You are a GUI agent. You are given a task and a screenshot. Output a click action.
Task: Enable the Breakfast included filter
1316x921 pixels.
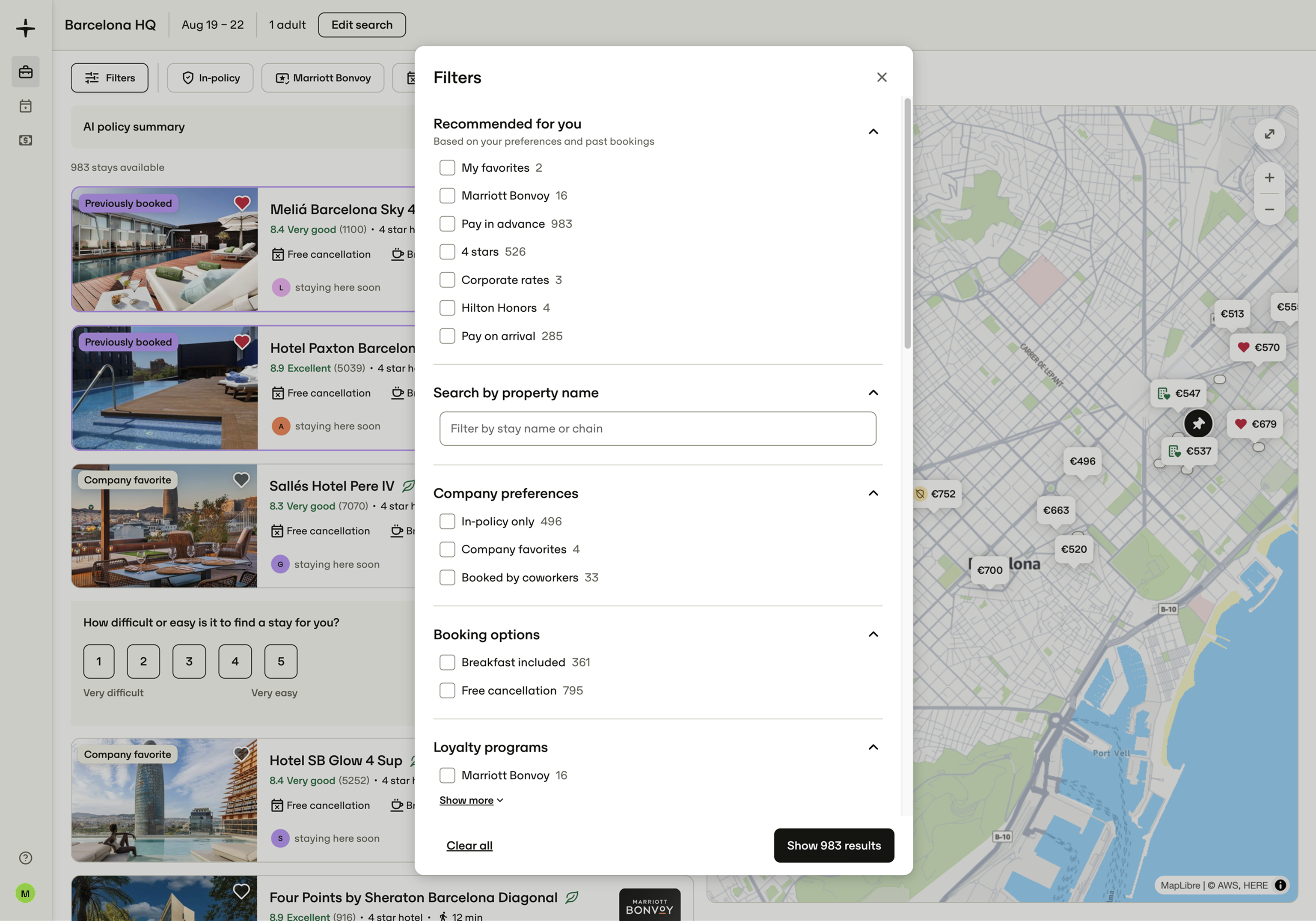[447, 662]
